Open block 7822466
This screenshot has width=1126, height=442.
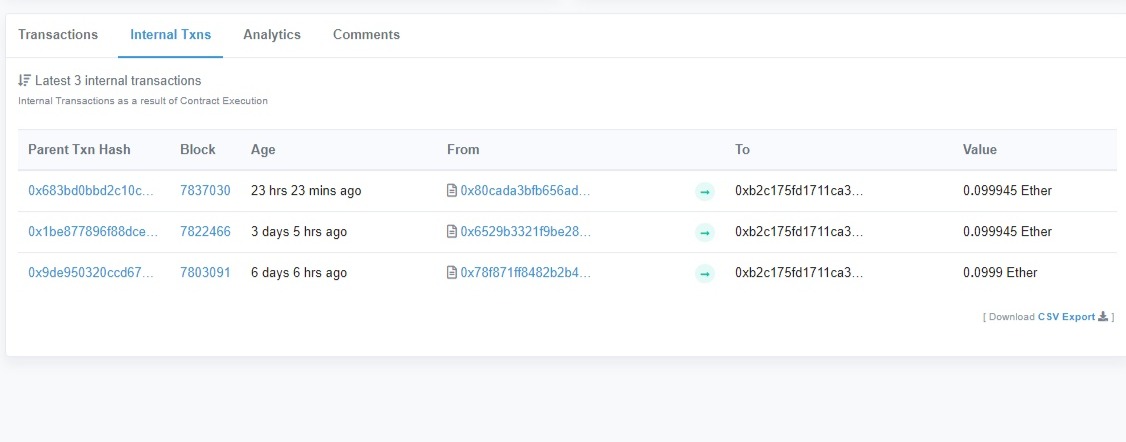(x=205, y=232)
